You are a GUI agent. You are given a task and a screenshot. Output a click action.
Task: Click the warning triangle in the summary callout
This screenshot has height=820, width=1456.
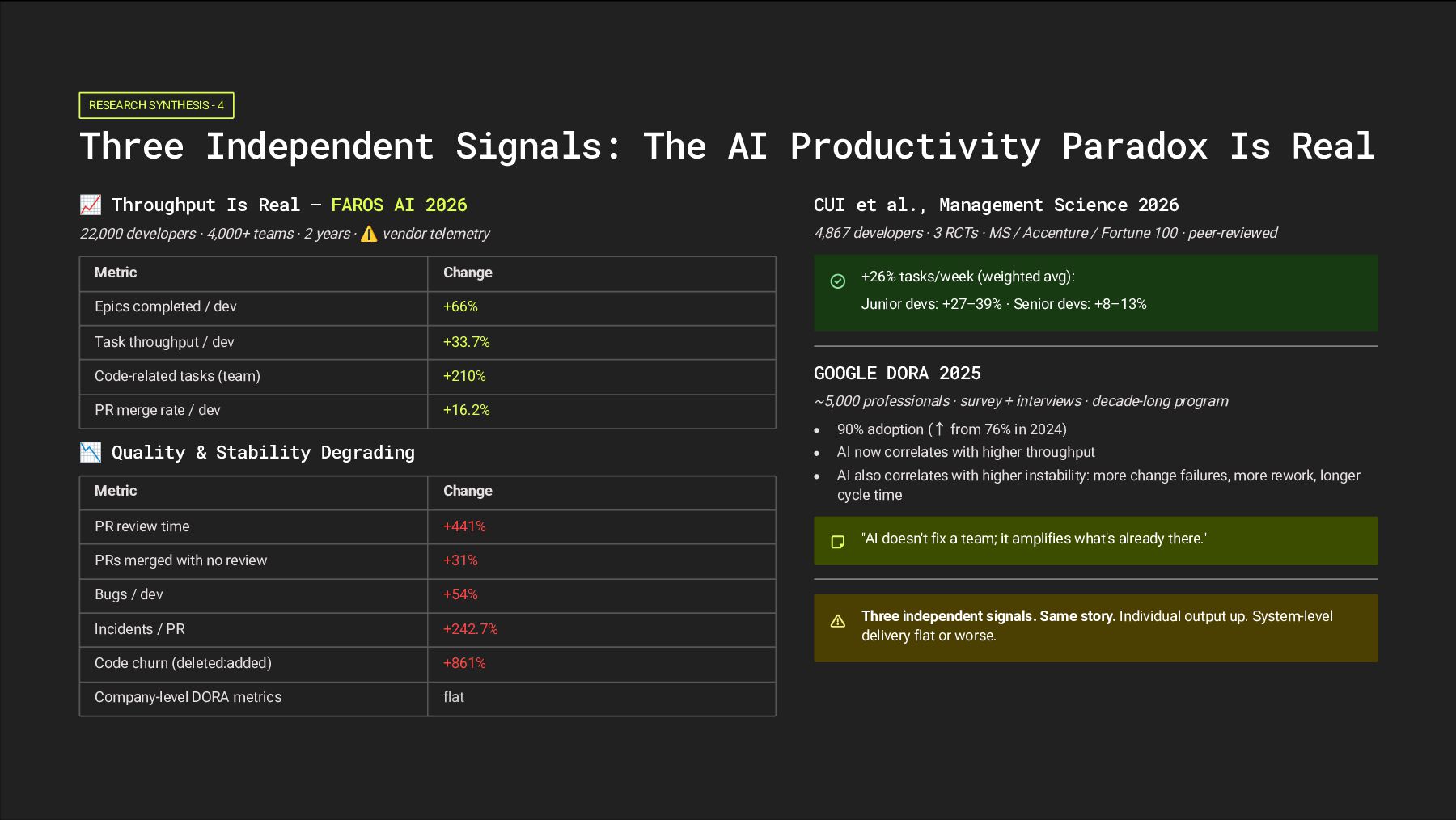[838, 621]
